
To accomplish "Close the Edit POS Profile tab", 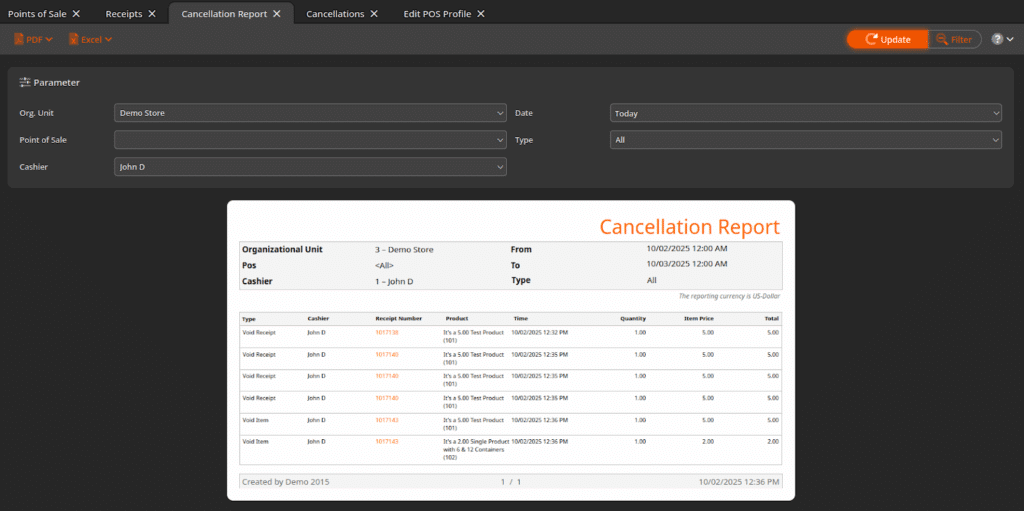I will (481, 13).
